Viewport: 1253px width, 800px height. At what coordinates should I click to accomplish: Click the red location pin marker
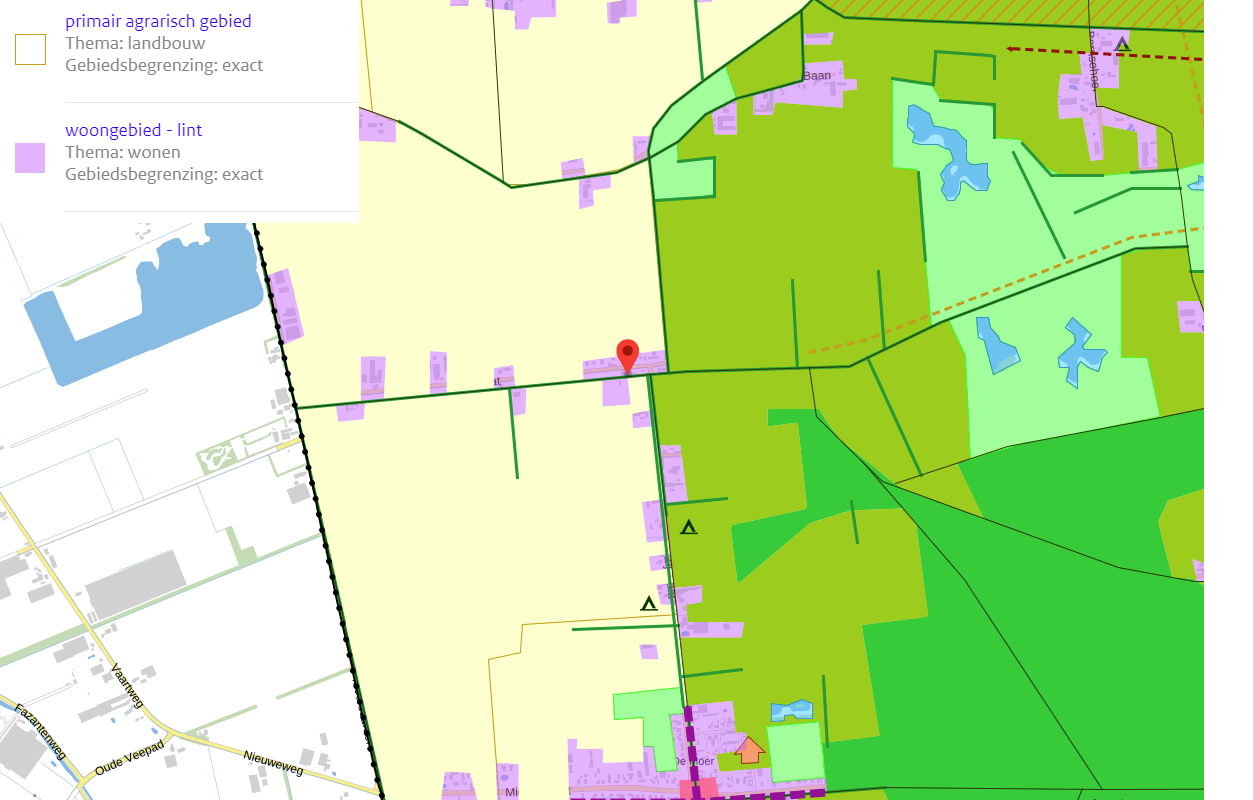click(627, 357)
